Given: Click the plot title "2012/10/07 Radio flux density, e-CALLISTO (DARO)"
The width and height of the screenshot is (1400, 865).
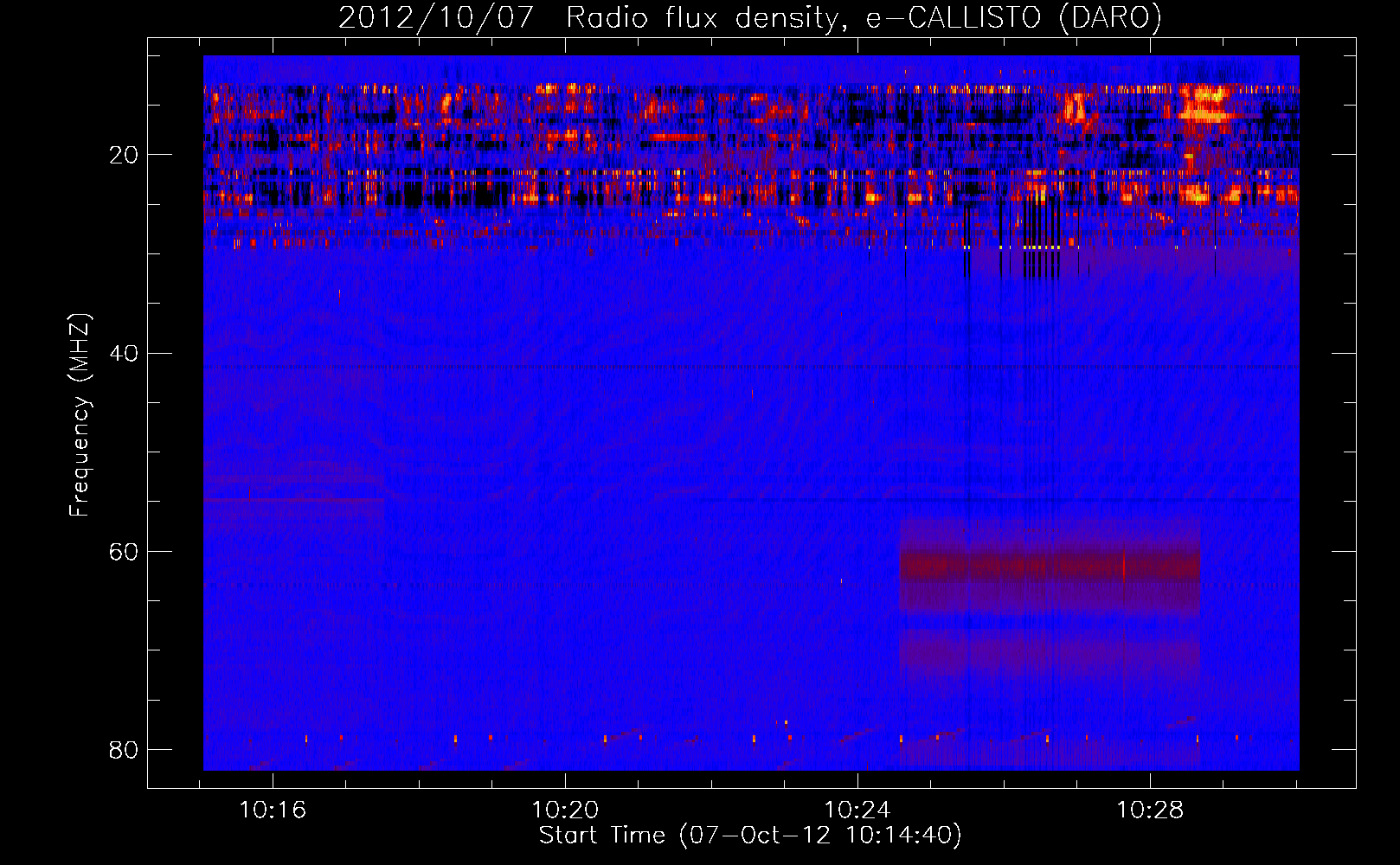Looking at the screenshot, I should 750,18.
